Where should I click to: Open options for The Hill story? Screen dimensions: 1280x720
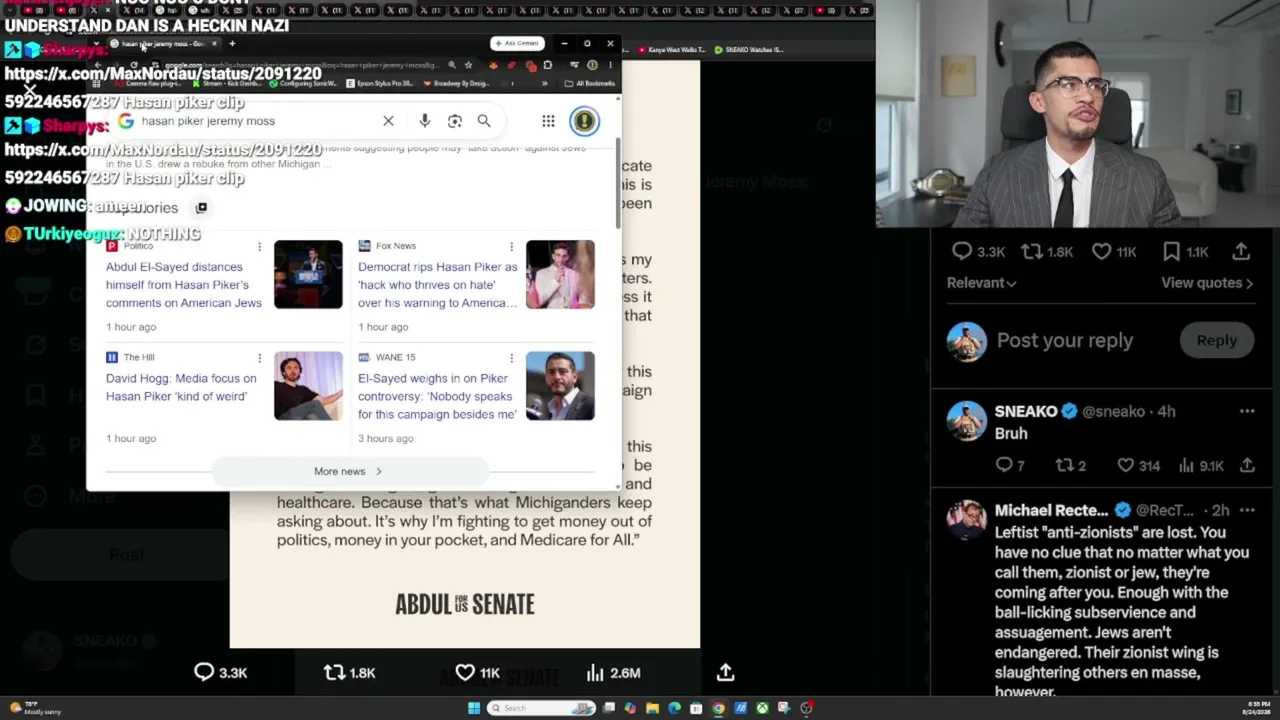[x=259, y=358]
